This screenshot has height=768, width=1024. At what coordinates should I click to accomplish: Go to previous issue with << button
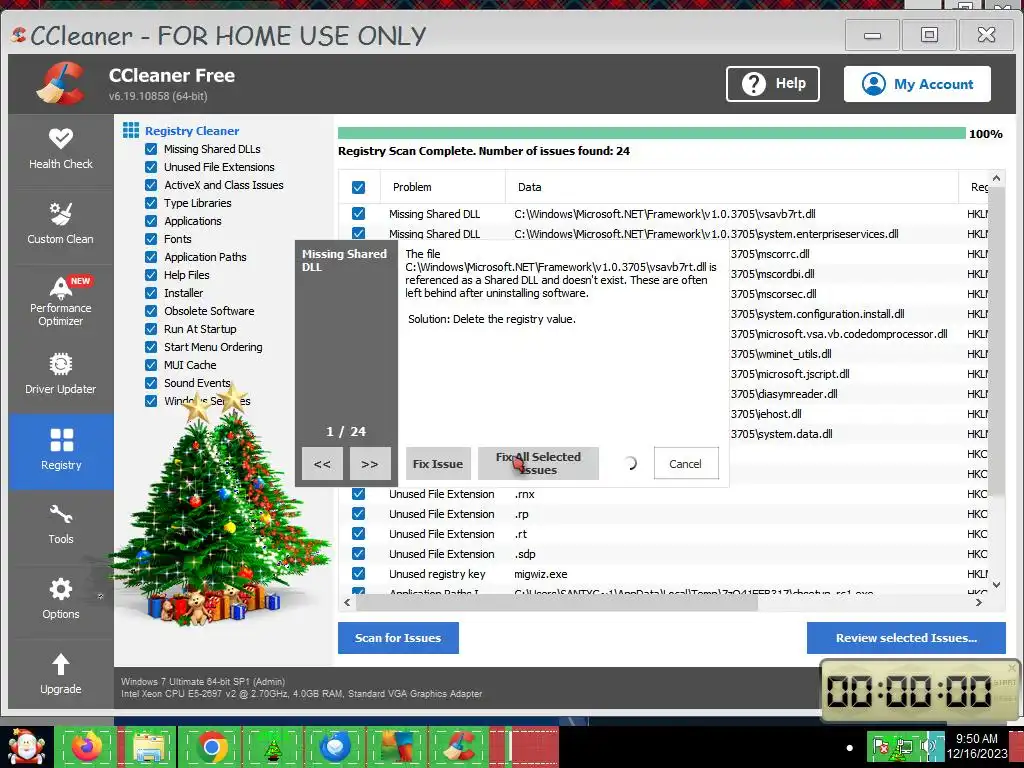coord(322,464)
